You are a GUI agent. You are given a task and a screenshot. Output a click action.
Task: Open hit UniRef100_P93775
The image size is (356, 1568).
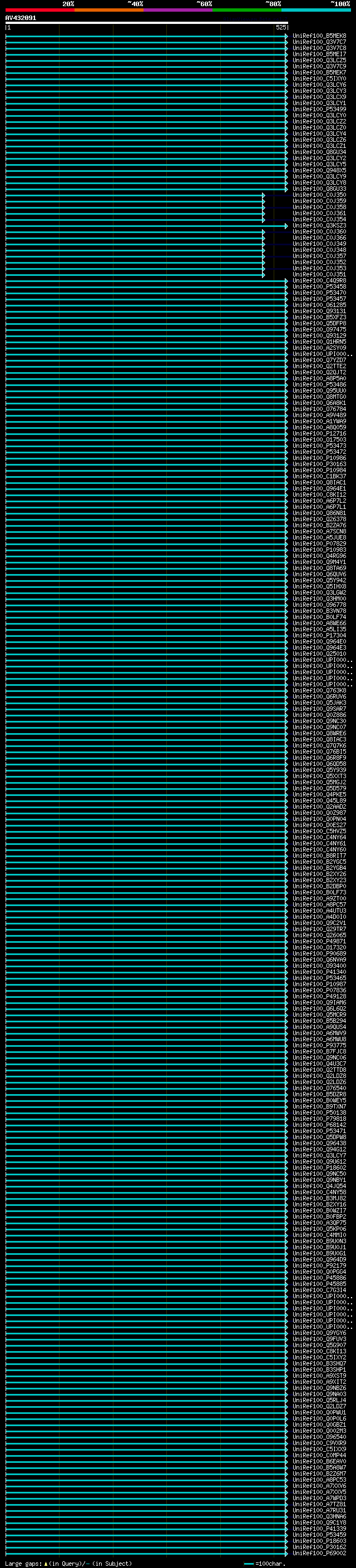pyautogui.click(x=319, y=1045)
